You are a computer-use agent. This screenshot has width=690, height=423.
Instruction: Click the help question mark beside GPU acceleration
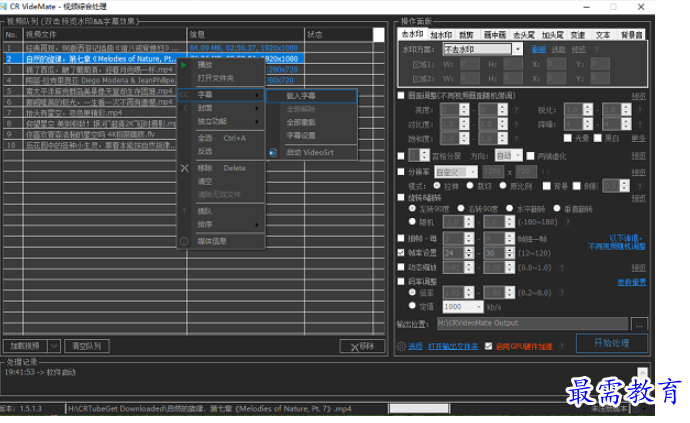(564, 346)
